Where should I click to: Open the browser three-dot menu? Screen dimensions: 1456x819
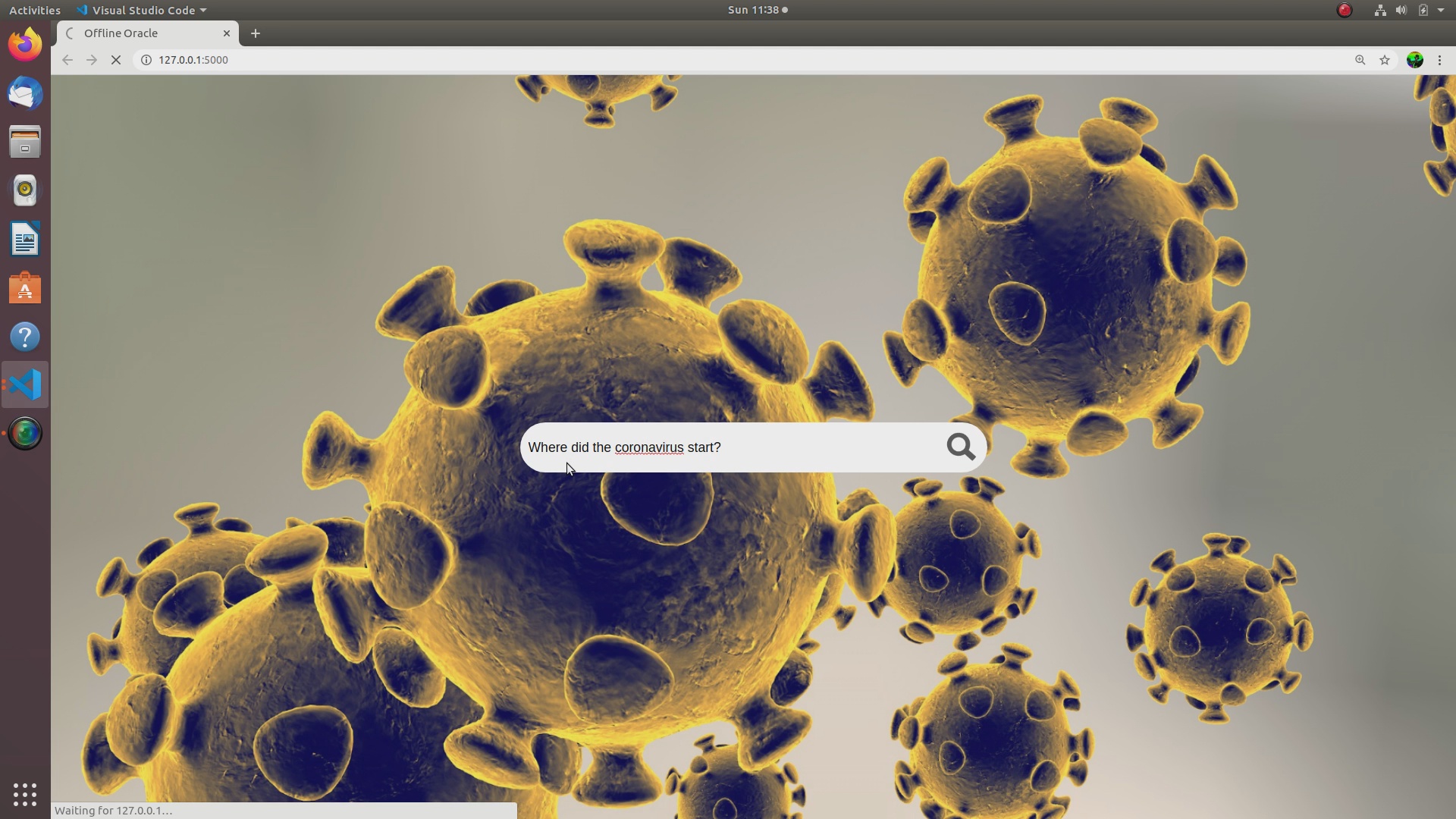[1439, 60]
